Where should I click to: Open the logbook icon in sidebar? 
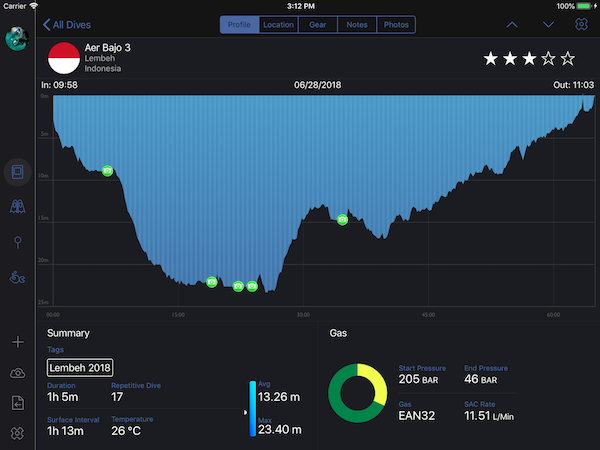(x=17, y=173)
